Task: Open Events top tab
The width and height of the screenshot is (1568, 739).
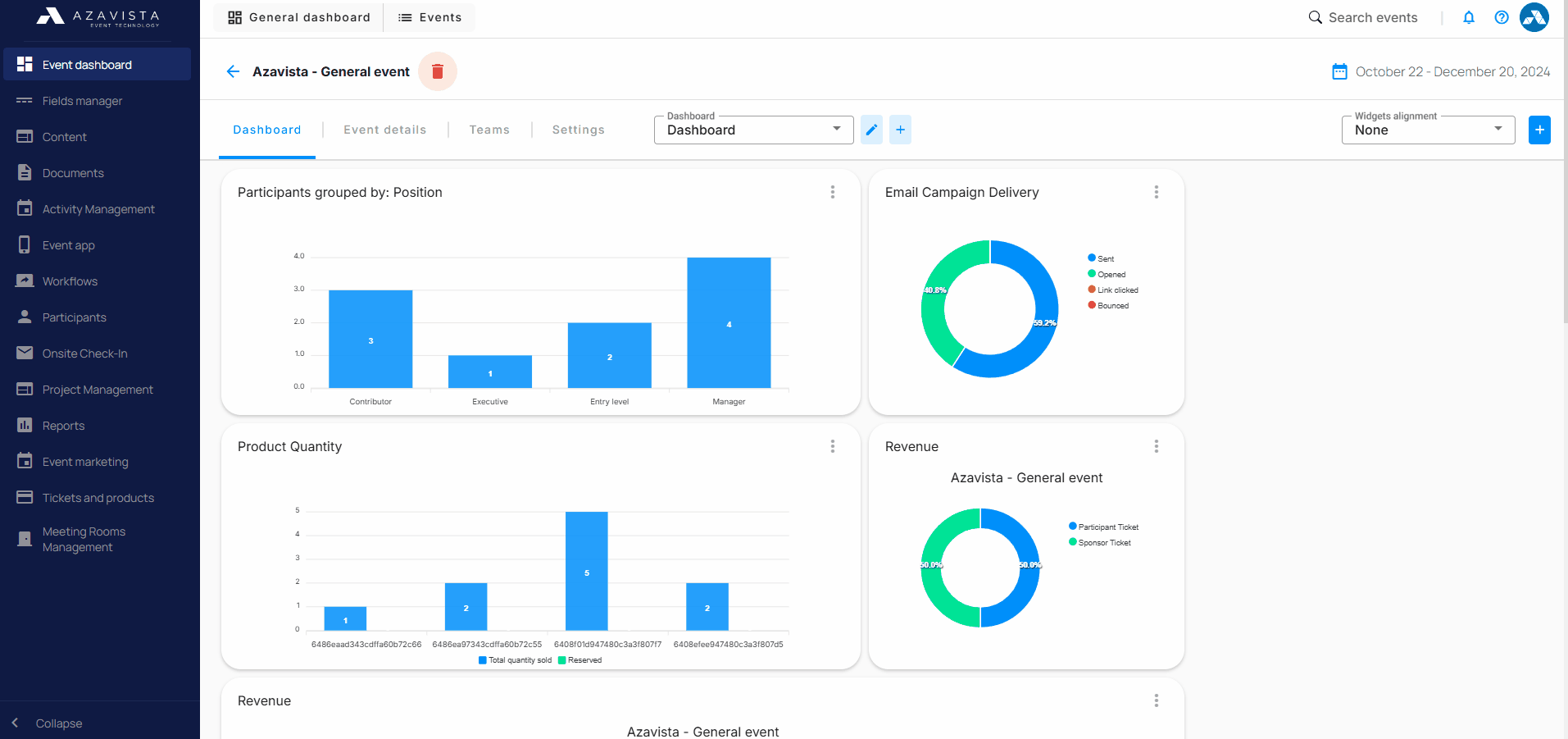Action: click(430, 17)
